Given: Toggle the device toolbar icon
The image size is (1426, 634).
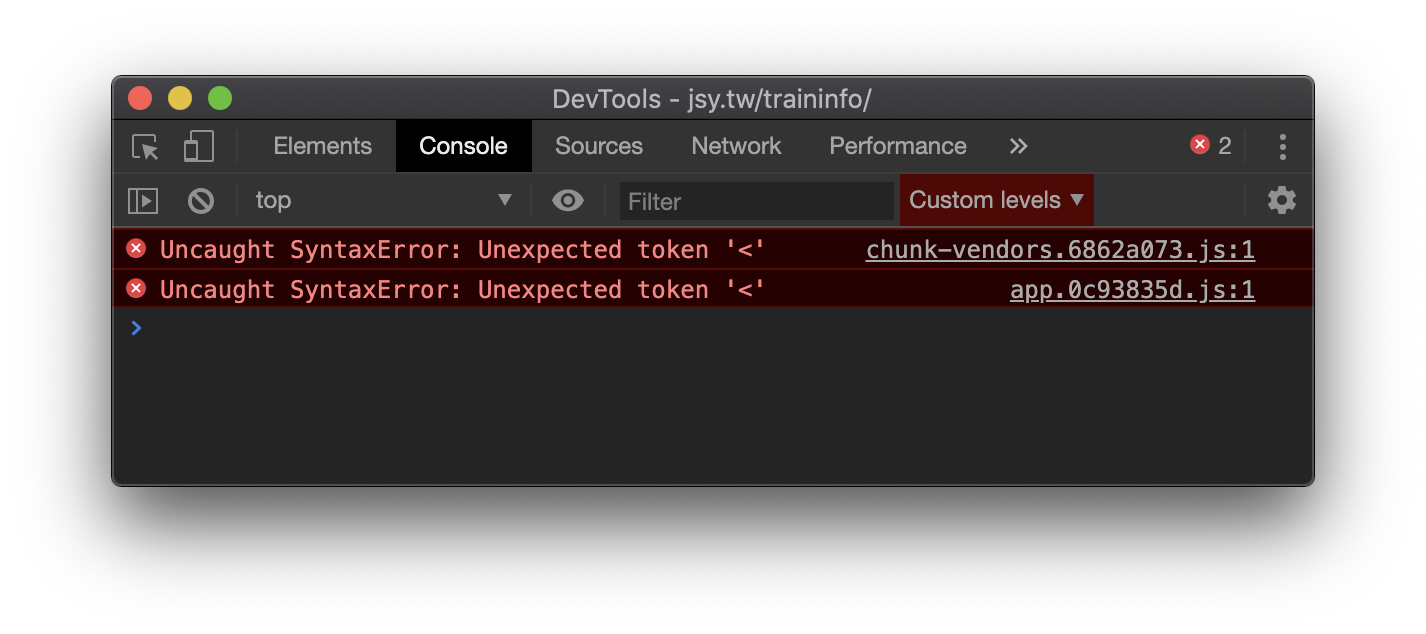Looking at the screenshot, I should [199, 146].
